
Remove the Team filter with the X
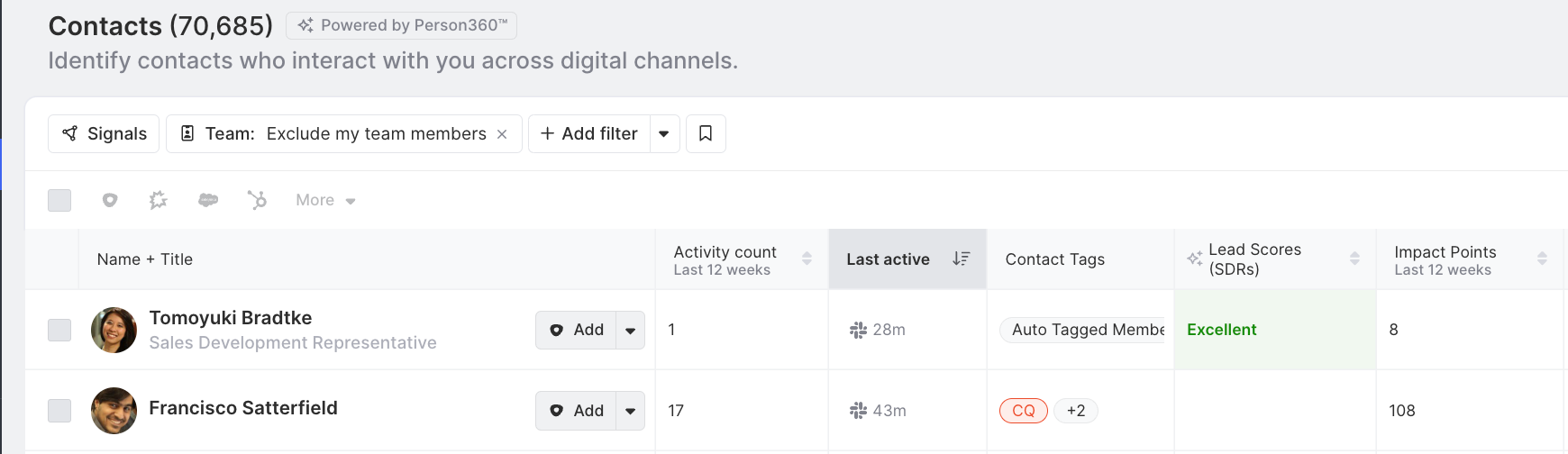tap(502, 134)
